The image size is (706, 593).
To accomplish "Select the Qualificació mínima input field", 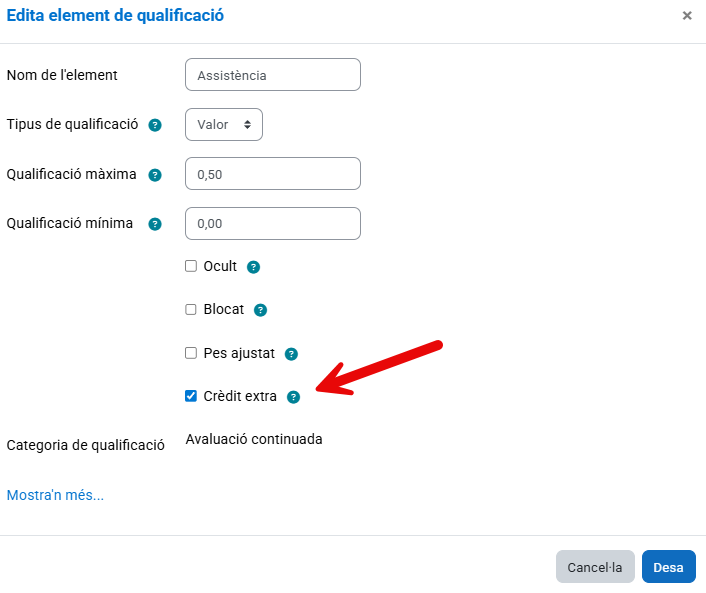I will coord(273,224).
